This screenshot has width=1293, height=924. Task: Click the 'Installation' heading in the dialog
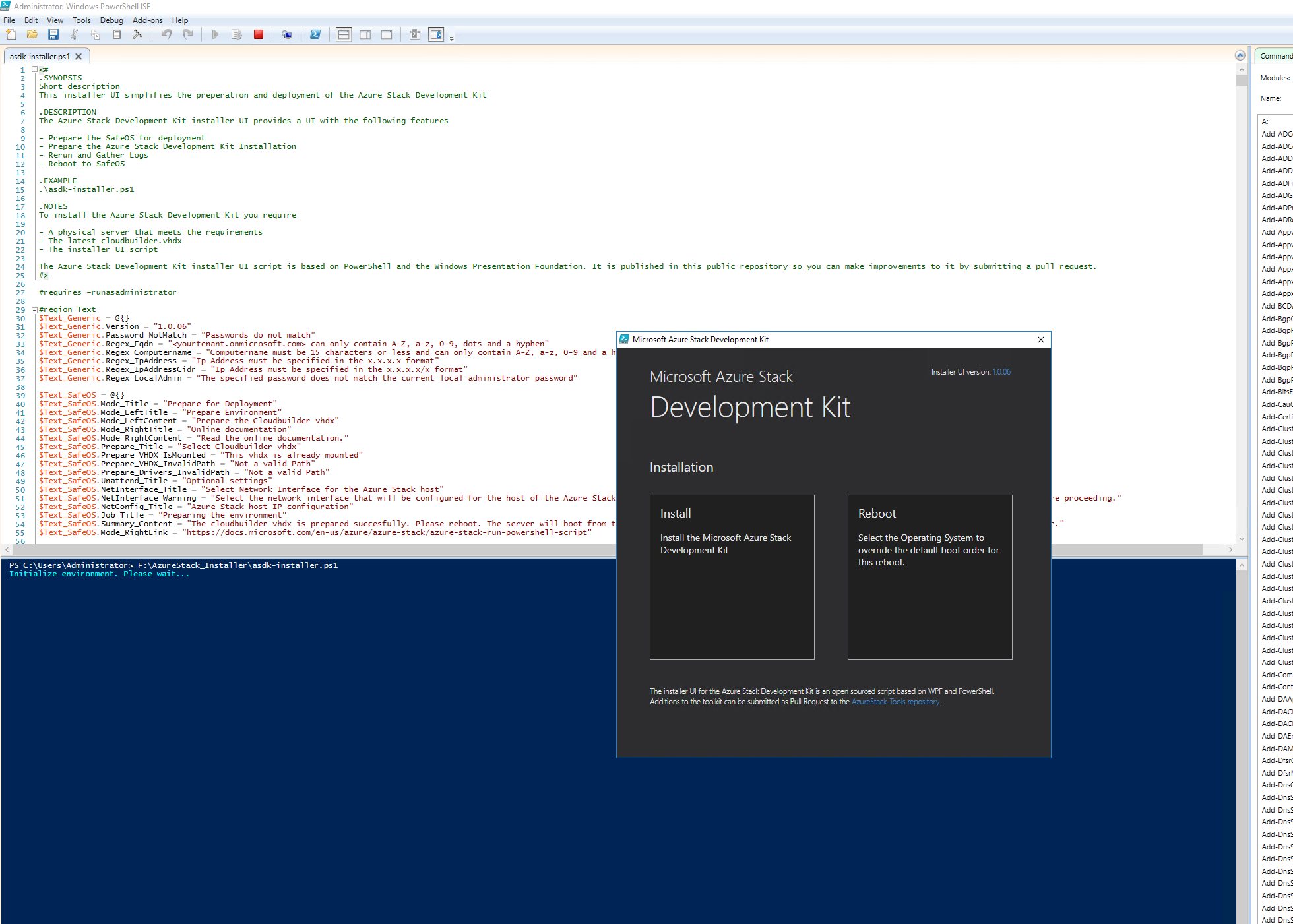point(681,467)
